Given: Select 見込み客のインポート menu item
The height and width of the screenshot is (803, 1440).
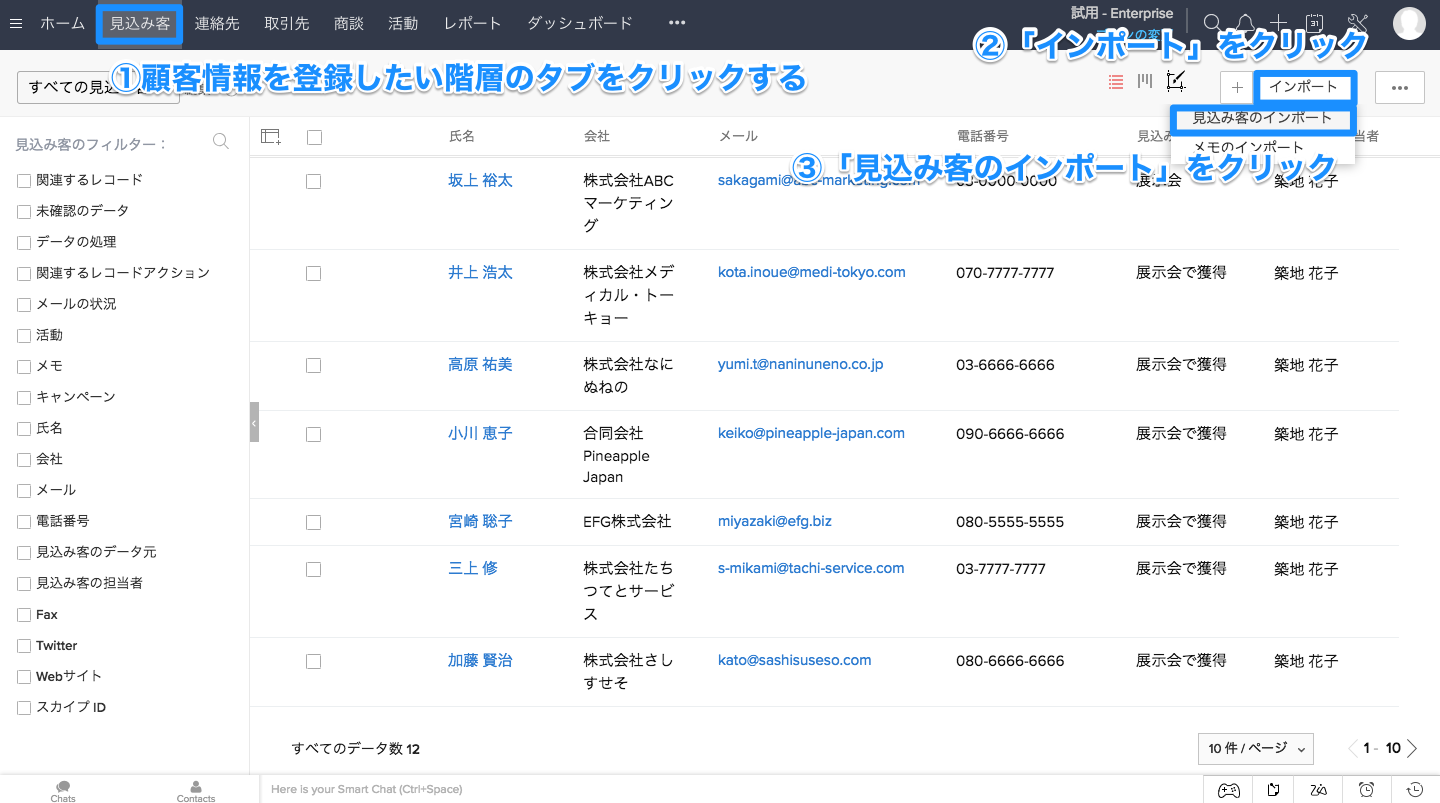Looking at the screenshot, I should [x=1262, y=118].
